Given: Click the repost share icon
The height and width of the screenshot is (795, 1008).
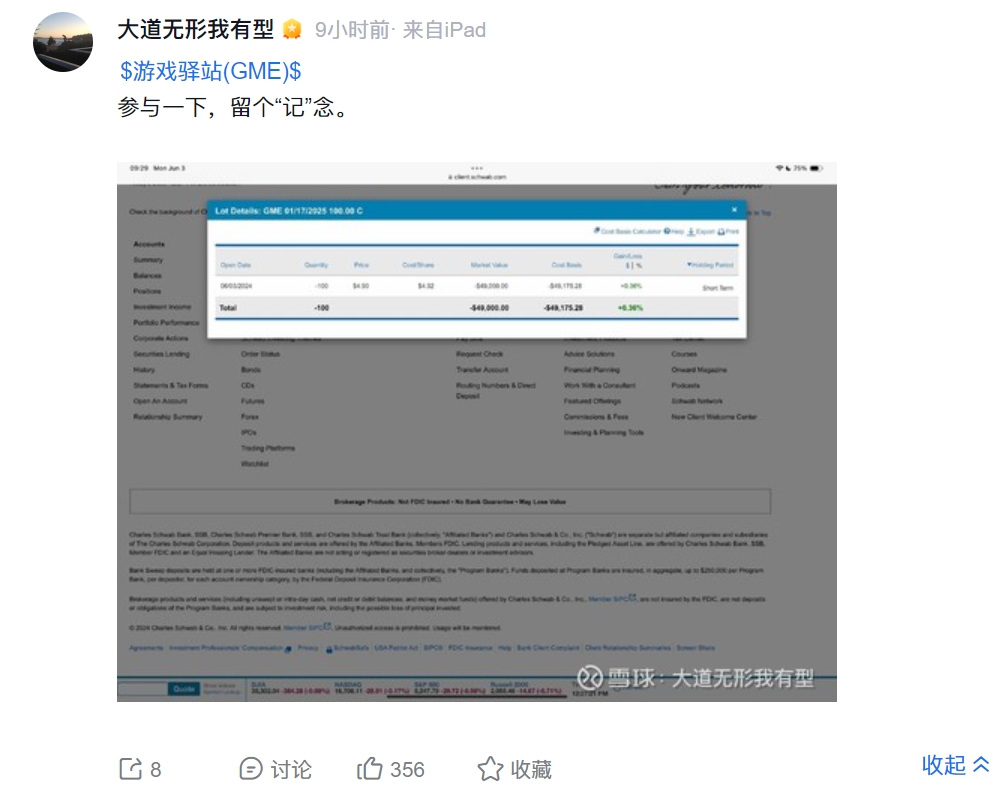Looking at the screenshot, I should tap(130, 769).
